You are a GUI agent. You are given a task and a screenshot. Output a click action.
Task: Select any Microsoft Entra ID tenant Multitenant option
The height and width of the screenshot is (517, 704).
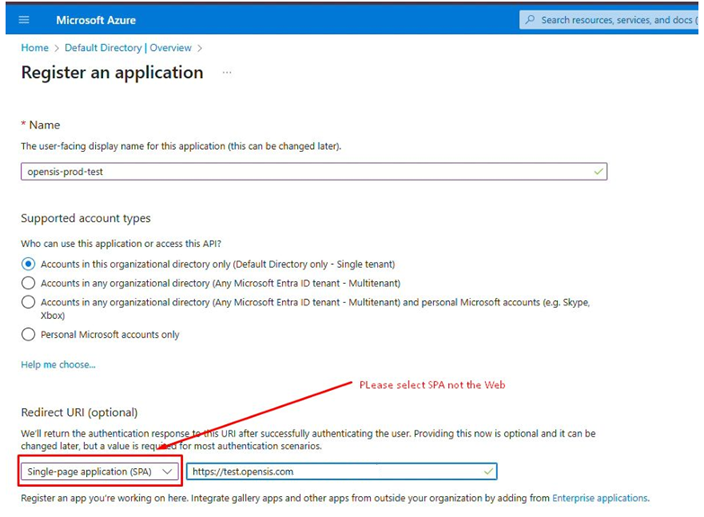click(x=28, y=283)
